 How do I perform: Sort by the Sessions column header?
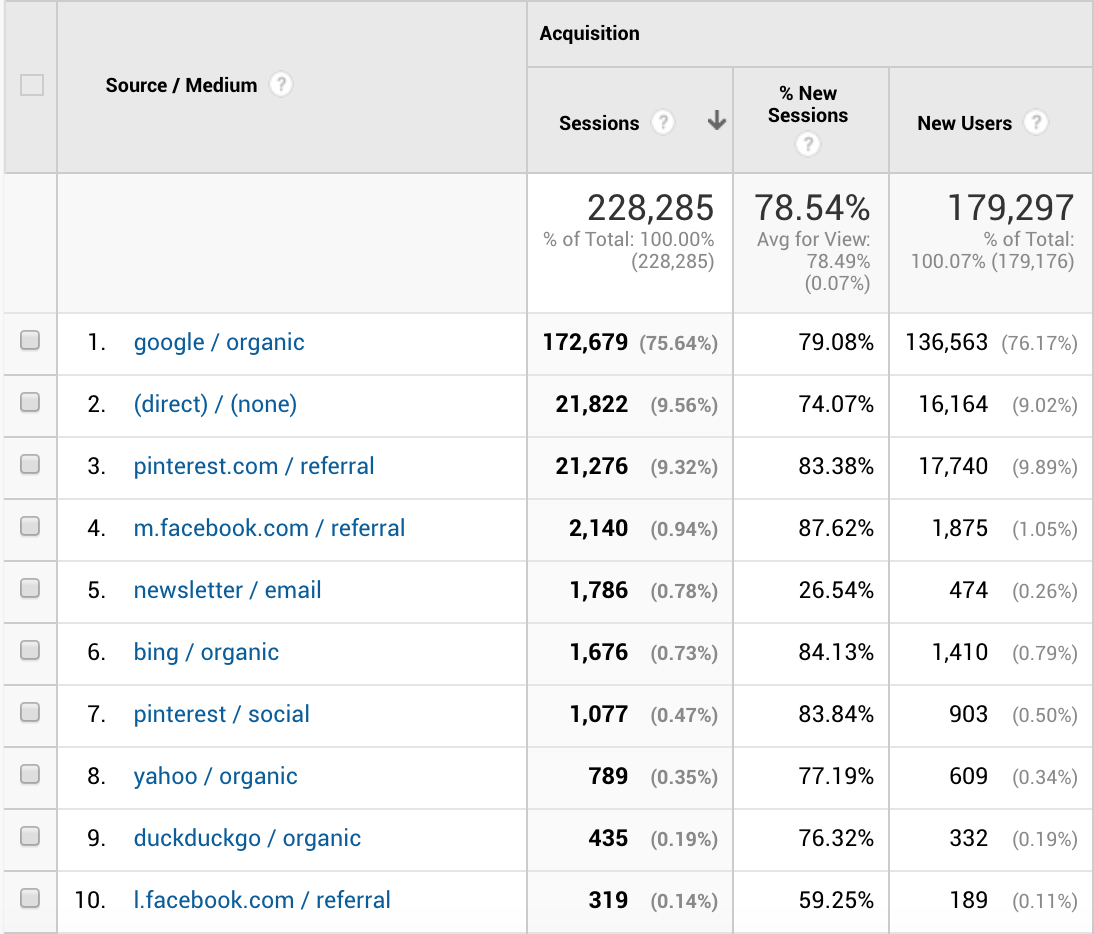coord(599,123)
